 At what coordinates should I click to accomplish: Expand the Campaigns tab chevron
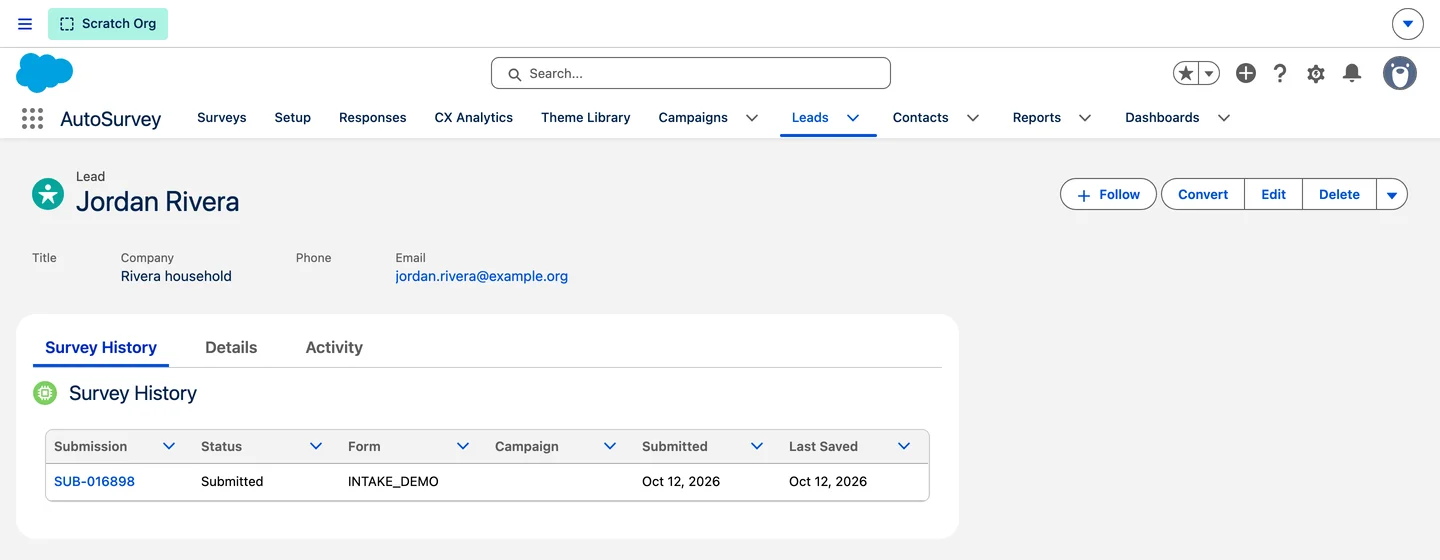752,118
